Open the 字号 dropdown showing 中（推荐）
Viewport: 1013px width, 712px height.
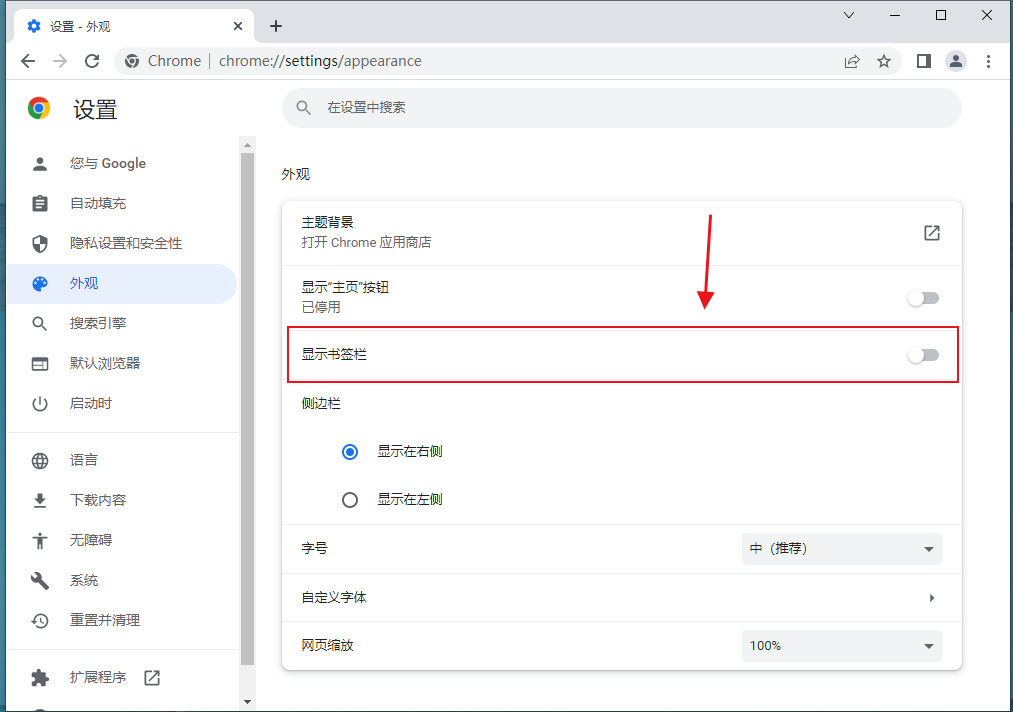pyautogui.click(x=841, y=549)
